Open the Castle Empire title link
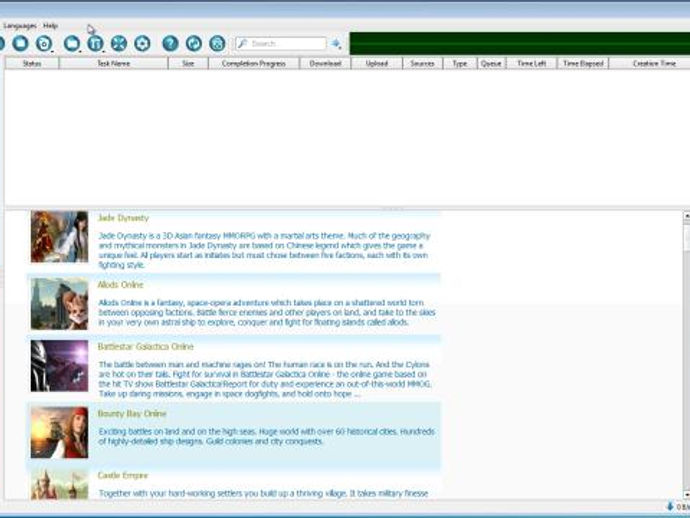The height and width of the screenshot is (518, 690). [123, 475]
